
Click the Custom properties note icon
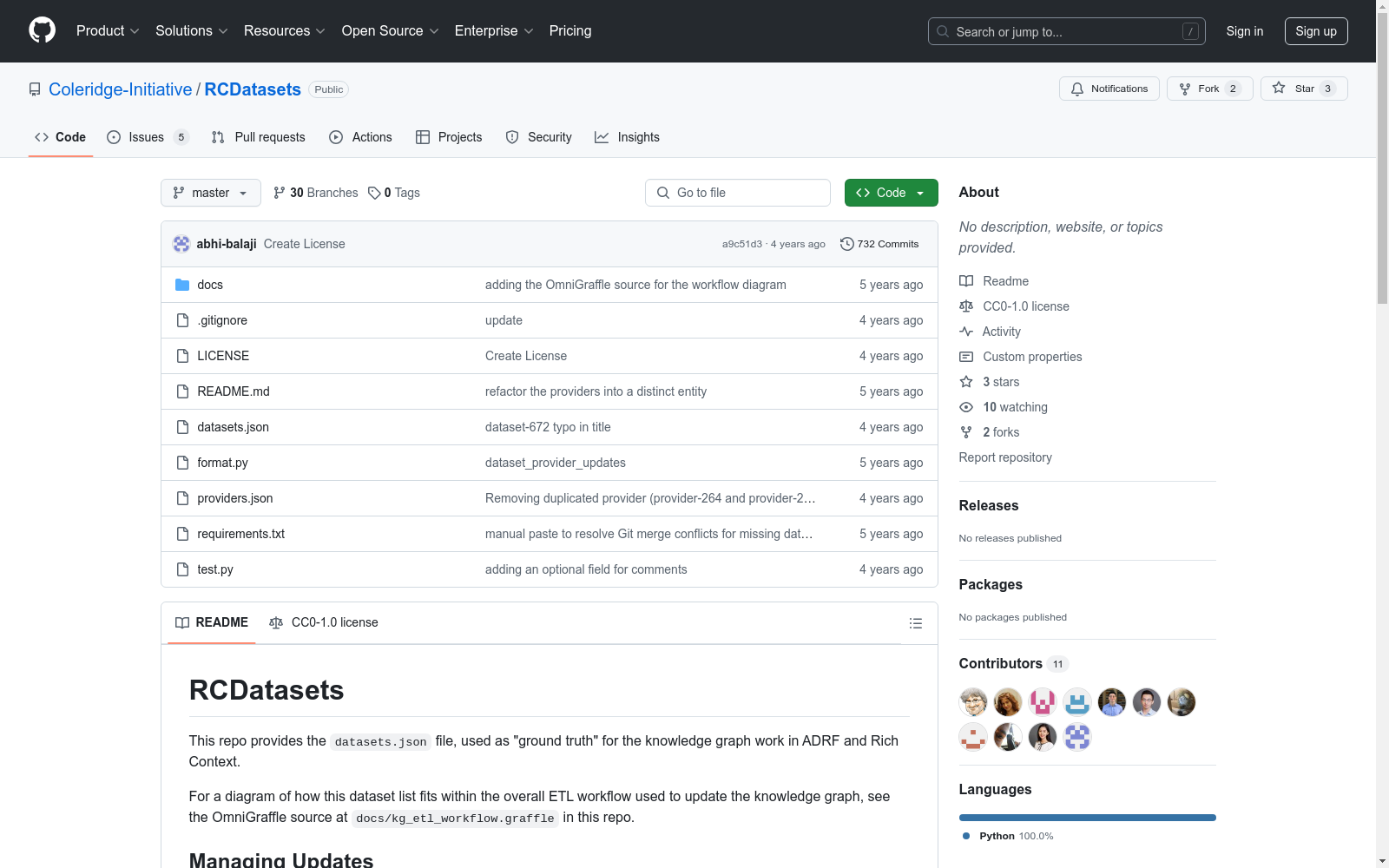pyautogui.click(x=966, y=357)
